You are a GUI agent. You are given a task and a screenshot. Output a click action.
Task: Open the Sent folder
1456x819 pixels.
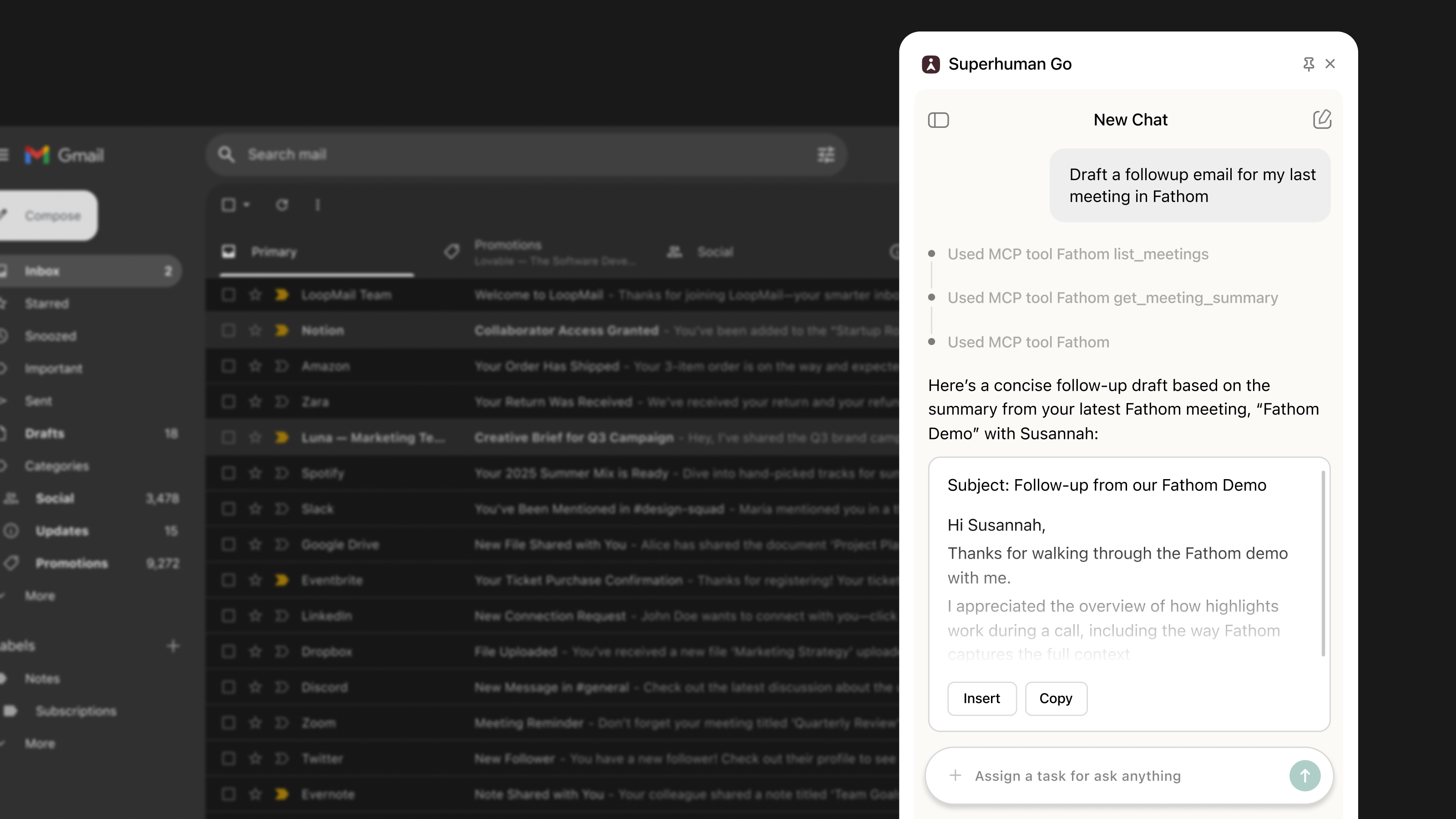click(38, 401)
